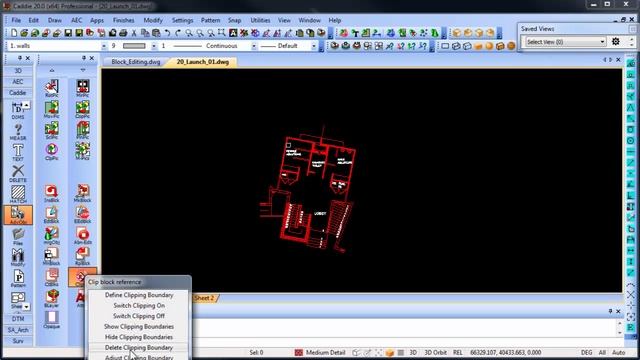Click the Zoom window icon
Image resolution: width=640 pixels, height=360 pixels.
tap(222, 33)
